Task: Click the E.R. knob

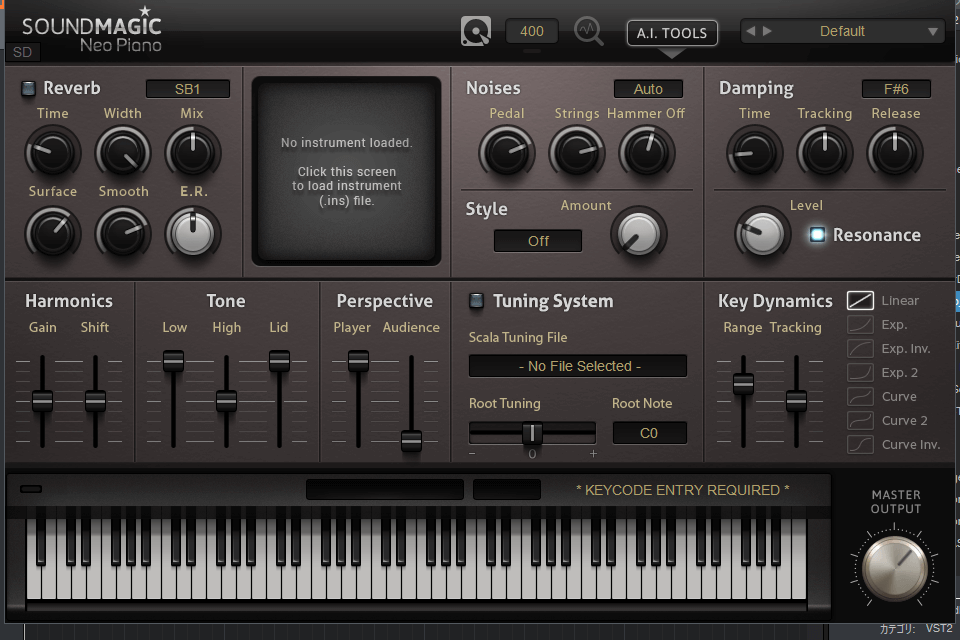Action: (193, 233)
